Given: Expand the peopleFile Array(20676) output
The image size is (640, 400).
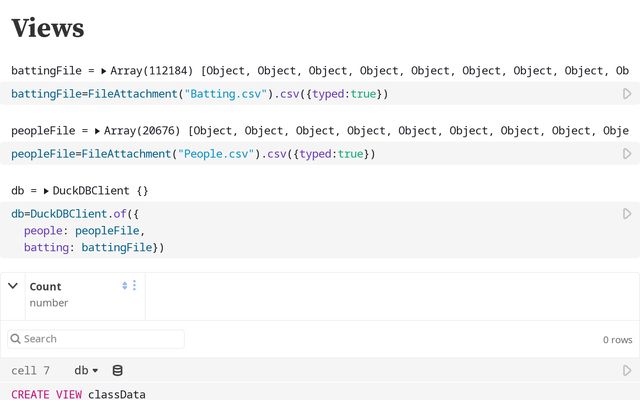Looking at the screenshot, I should 97,131.
